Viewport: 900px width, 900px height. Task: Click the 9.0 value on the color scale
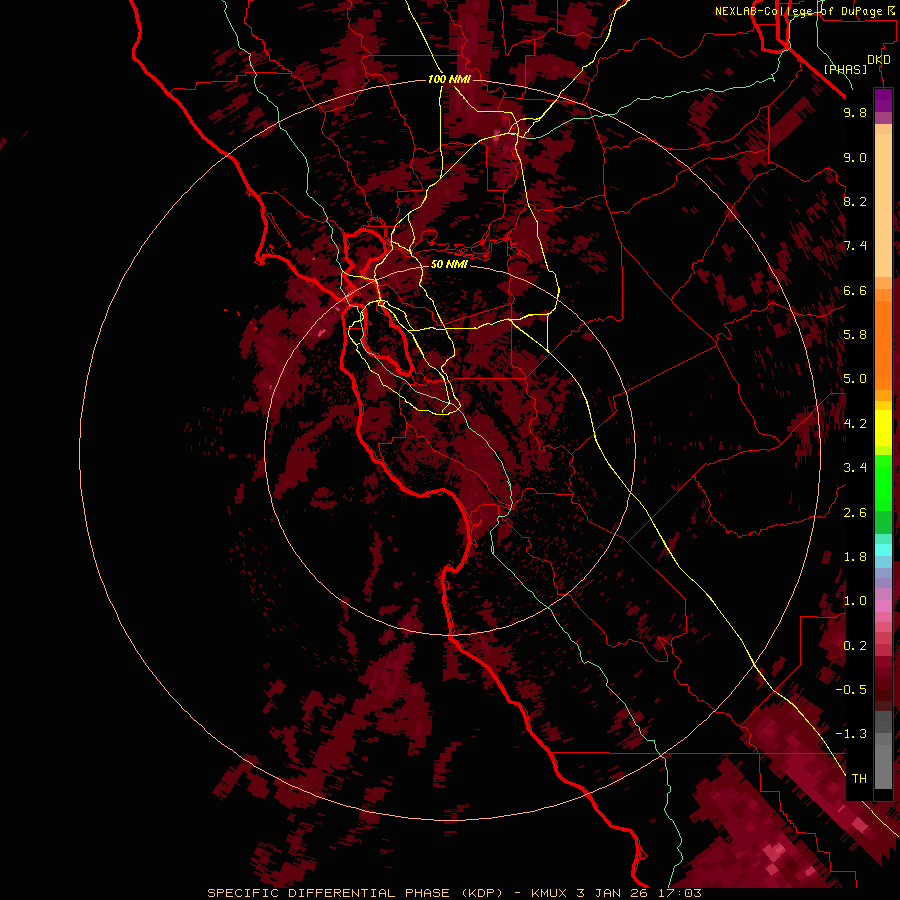(x=855, y=157)
